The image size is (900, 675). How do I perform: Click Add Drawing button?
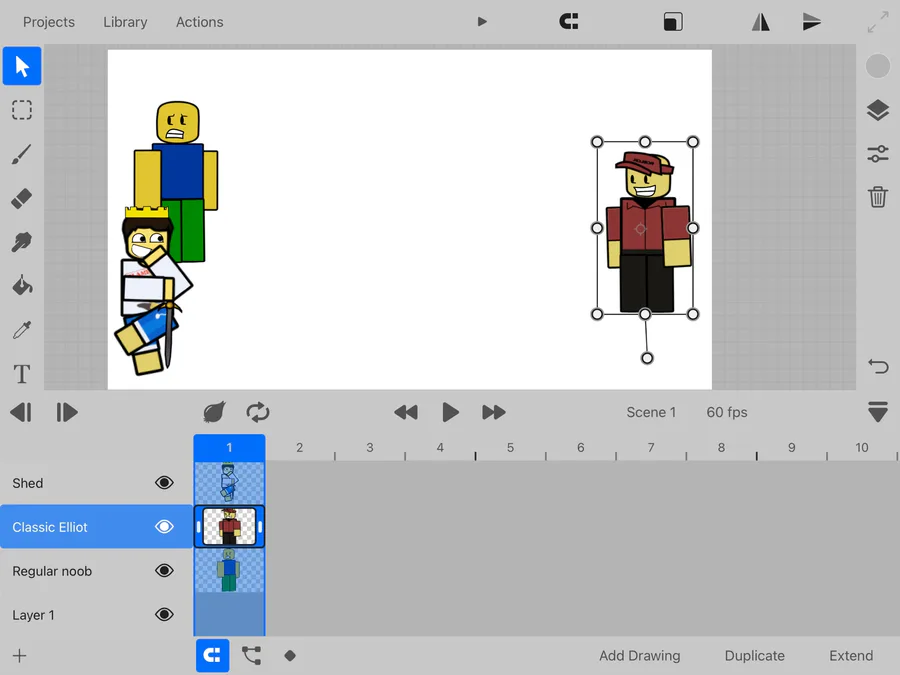point(639,655)
